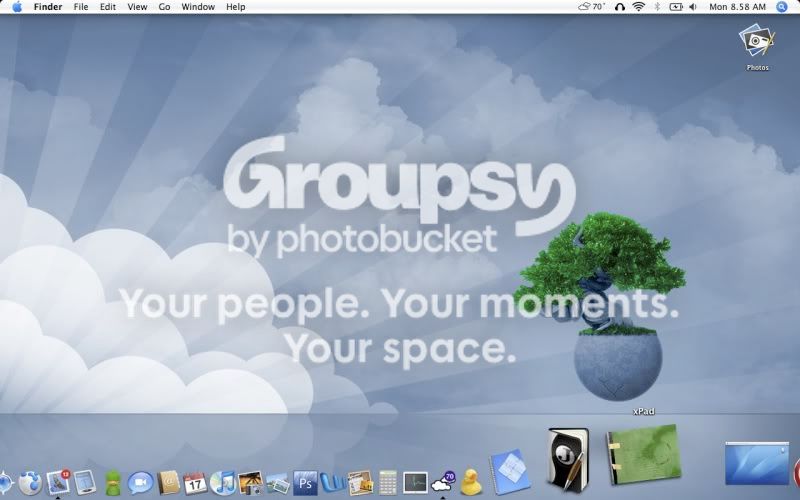Open the volume control in menu bar
Viewport: 800px width, 500px height.
click(x=693, y=7)
